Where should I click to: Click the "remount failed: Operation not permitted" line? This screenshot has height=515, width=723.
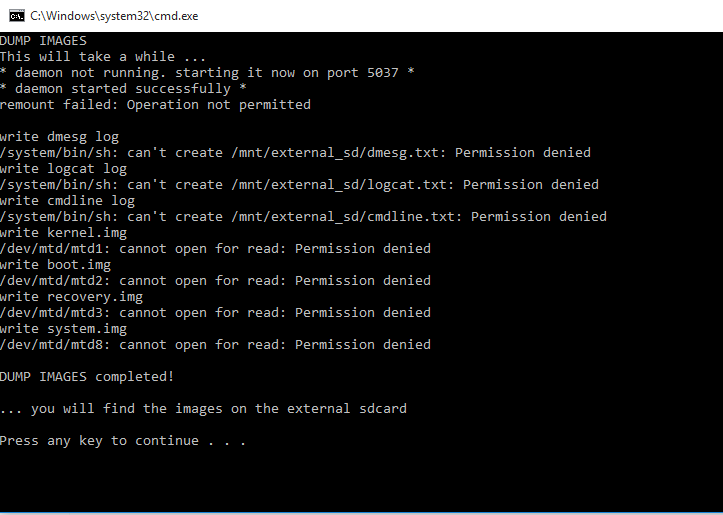tap(155, 105)
